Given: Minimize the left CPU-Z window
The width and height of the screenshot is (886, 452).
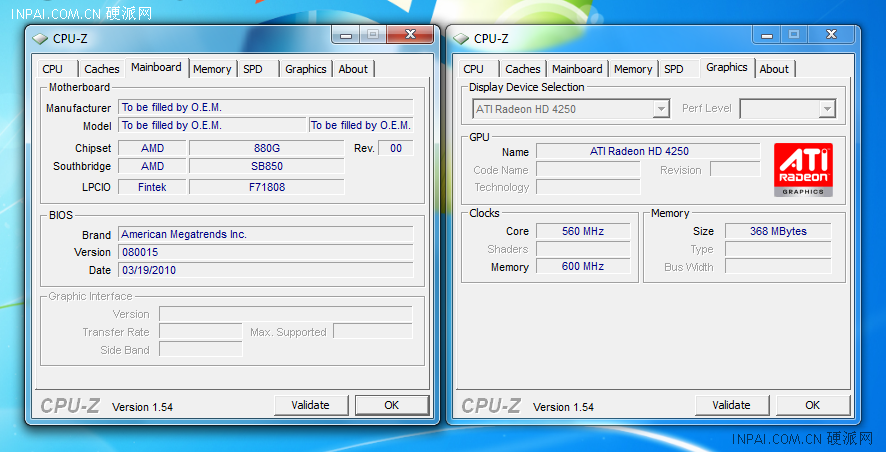Looking at the screenshot, I should (x=346, y=35).
